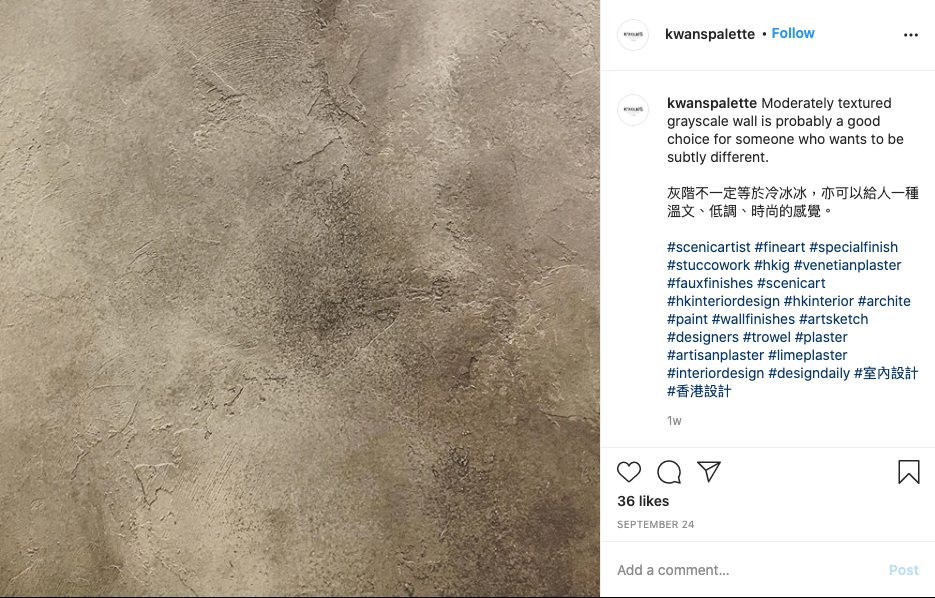Like the post with heart icon
The height and width of the screenshot is (598, 935).
(x=629, y=472)
